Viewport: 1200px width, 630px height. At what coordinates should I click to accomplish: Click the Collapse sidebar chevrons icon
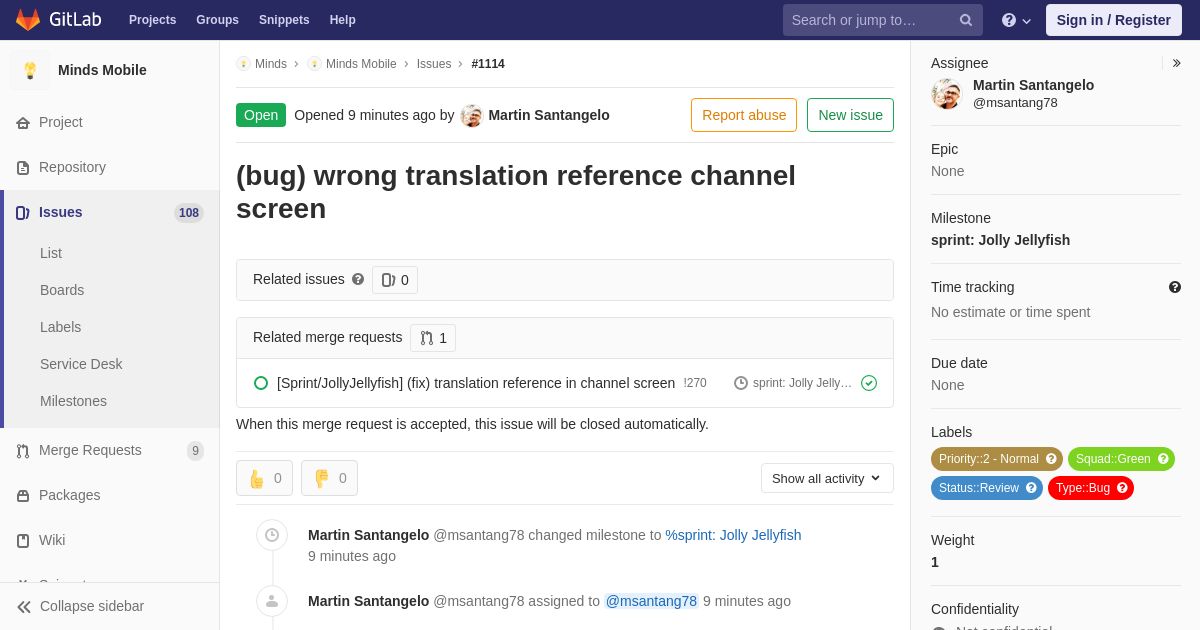pos(24,607)
